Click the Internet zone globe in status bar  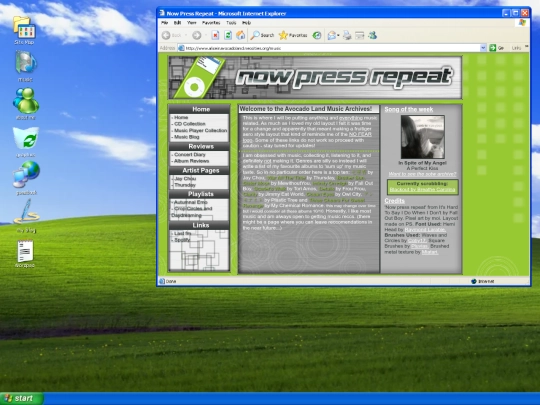[474, 281]
